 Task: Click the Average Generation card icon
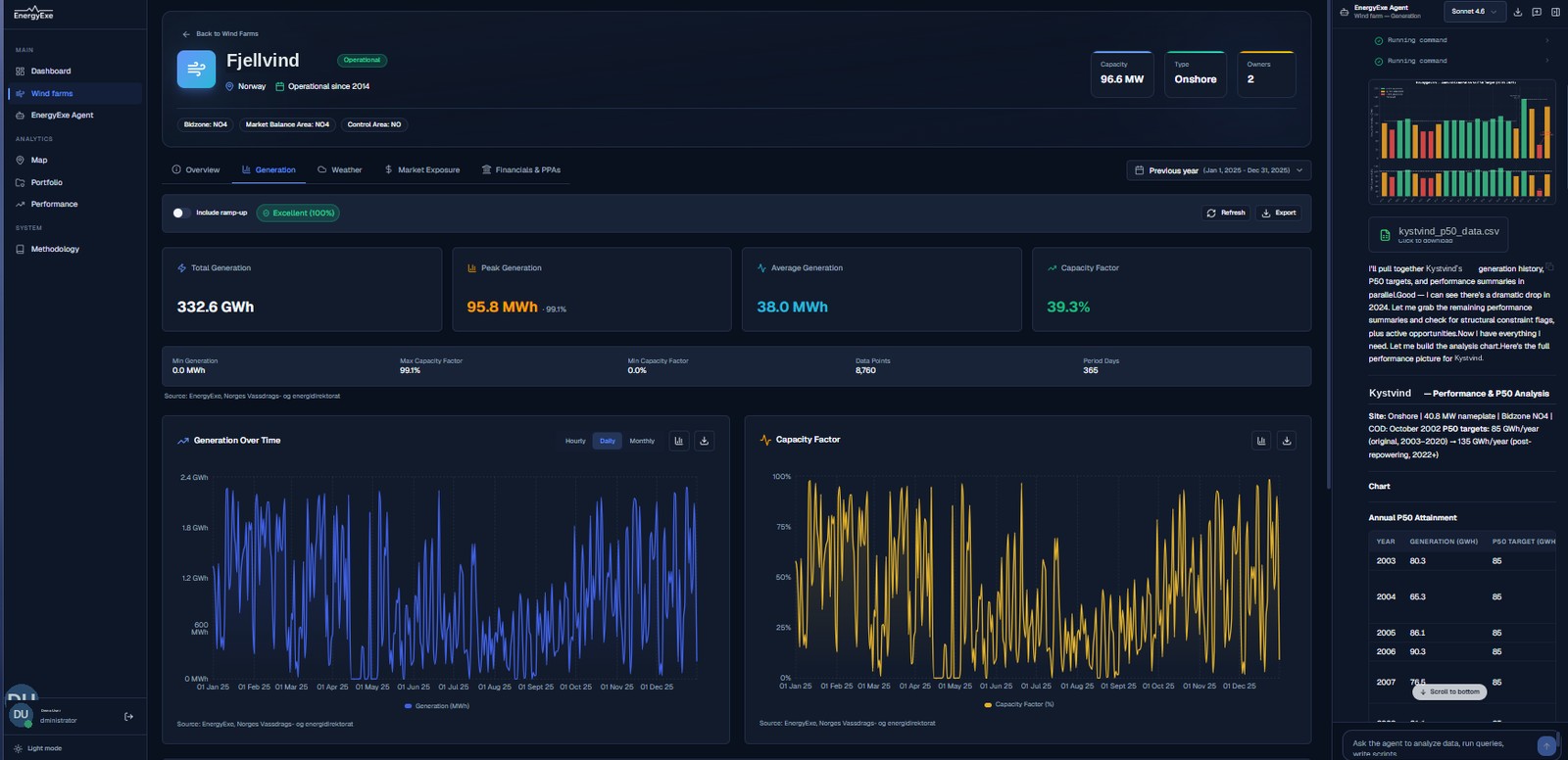tap(761, 267)
